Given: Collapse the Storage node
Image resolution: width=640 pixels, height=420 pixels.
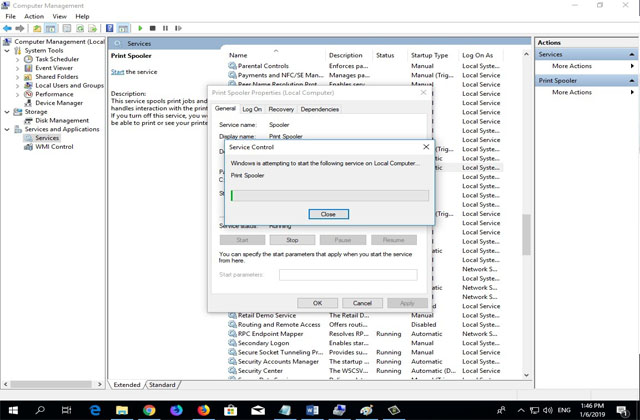Looking at the screenshot, I should (x=7, y=112).
